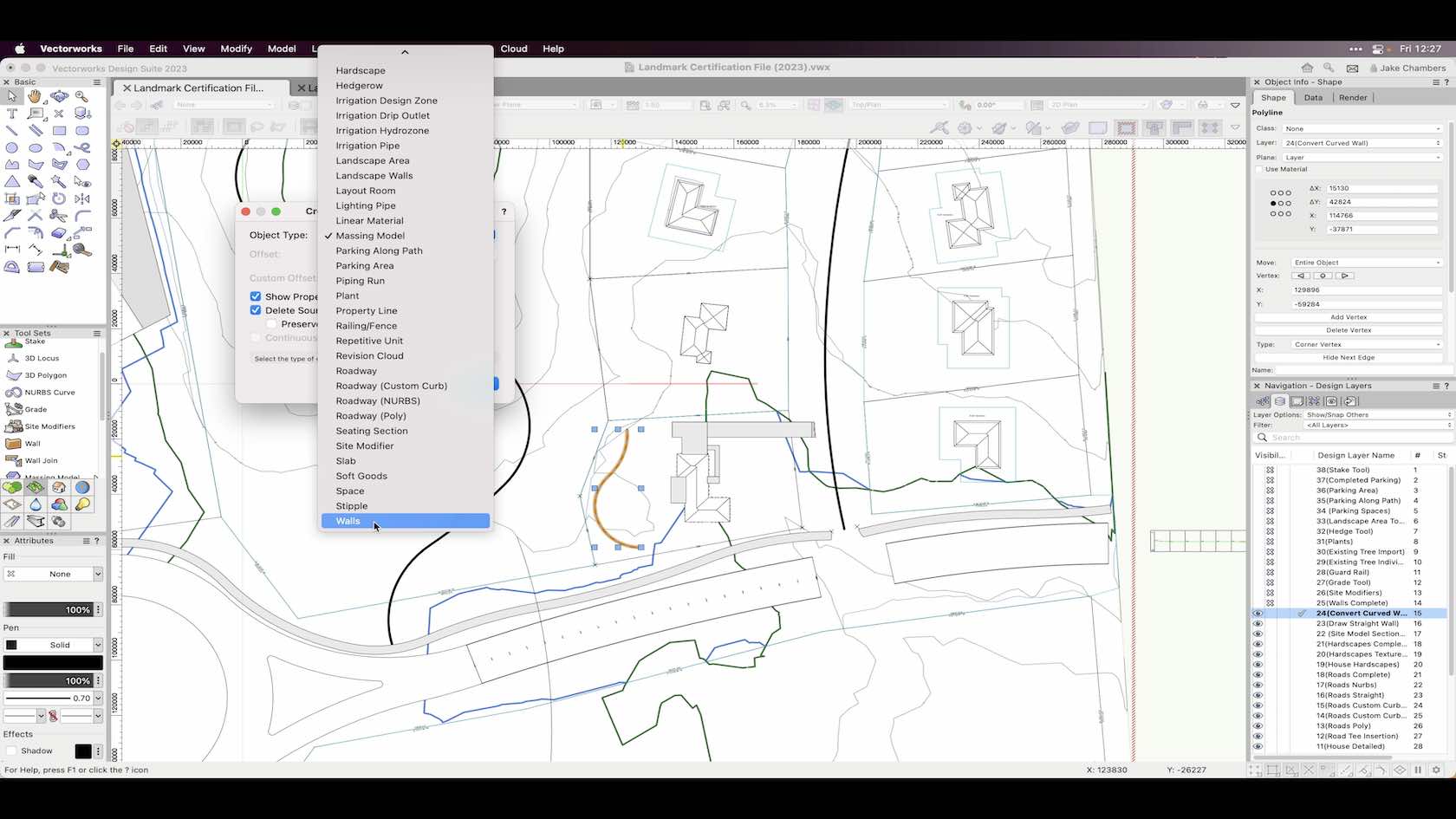Switch Navigation palette to Classes icon
1456x819 pixels.
[x=1263, y=401]
